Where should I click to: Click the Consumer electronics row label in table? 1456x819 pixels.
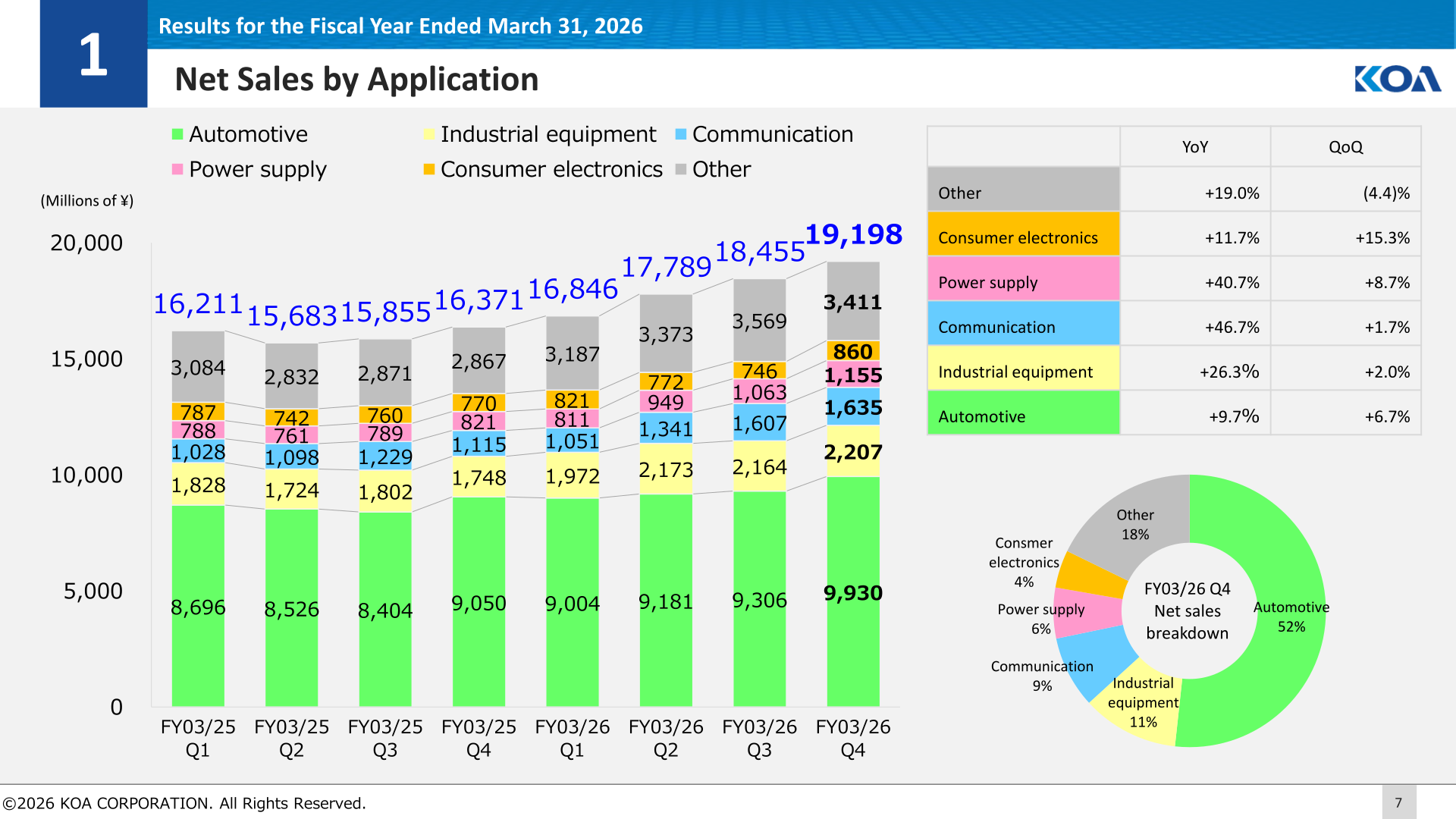pyautogui.click(x=1024, y=234)
